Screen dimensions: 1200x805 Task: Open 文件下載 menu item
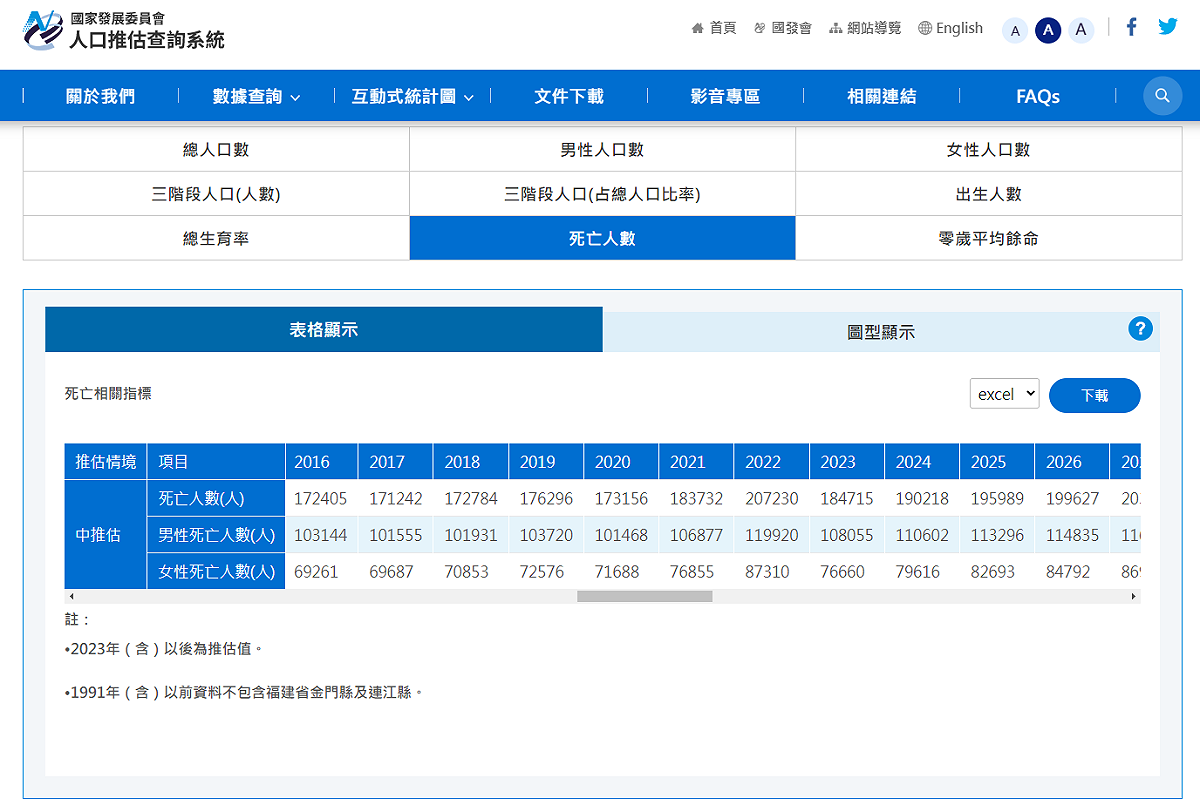(569, 96)
